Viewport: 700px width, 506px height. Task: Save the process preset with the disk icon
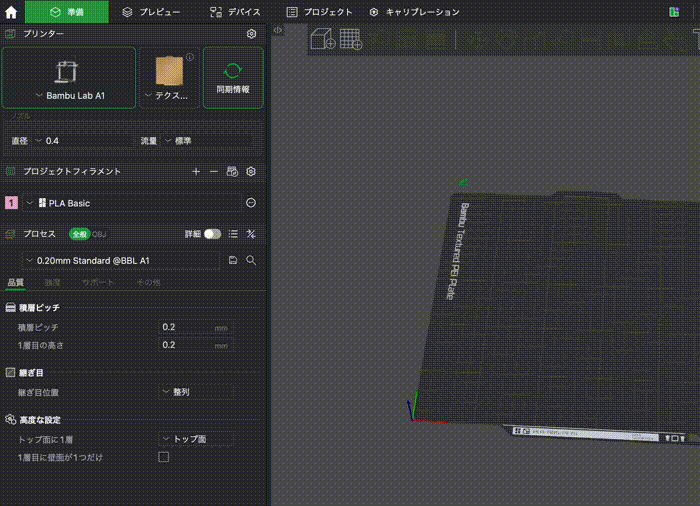233,260
